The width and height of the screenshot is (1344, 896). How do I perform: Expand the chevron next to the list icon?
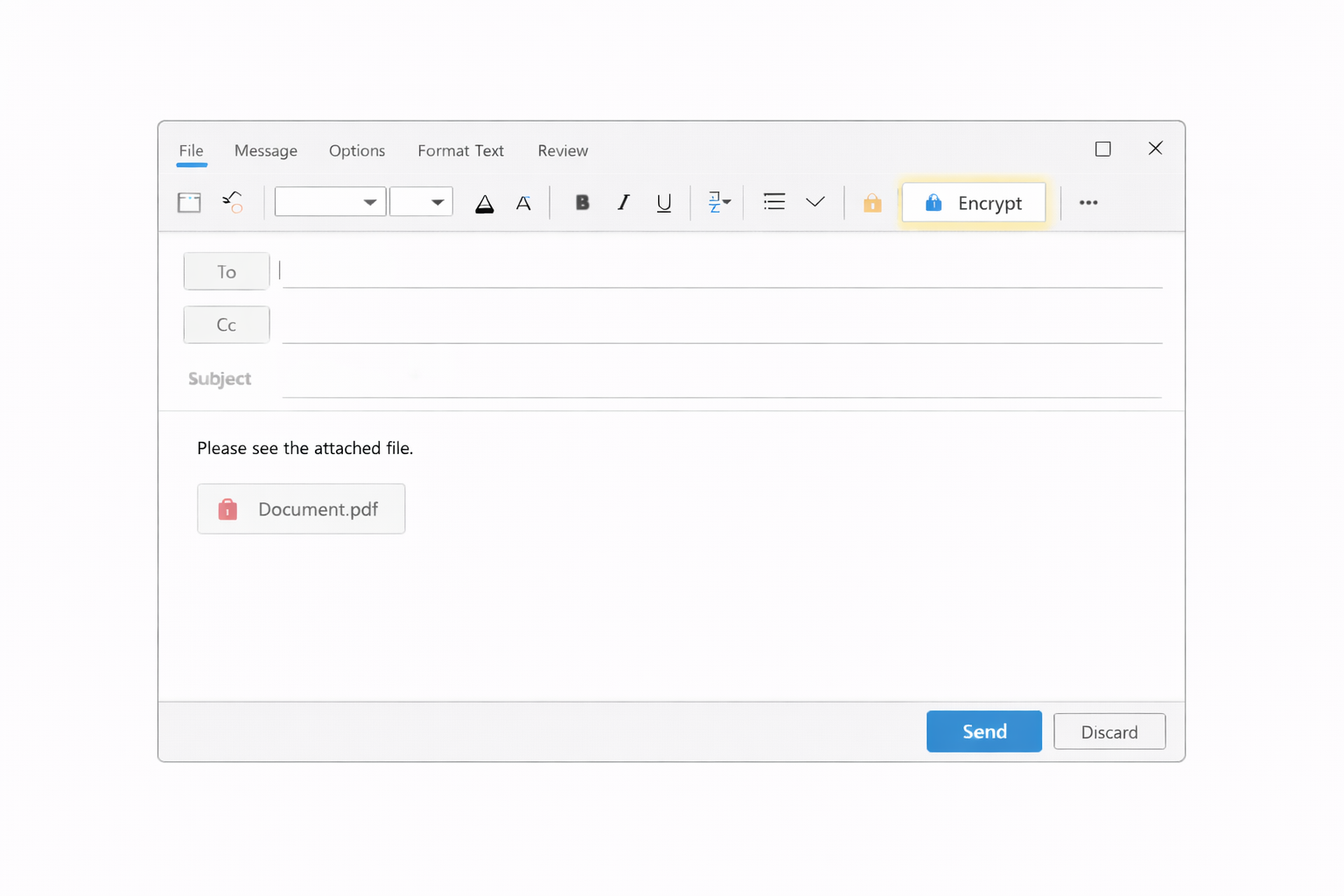coord(815,202)
